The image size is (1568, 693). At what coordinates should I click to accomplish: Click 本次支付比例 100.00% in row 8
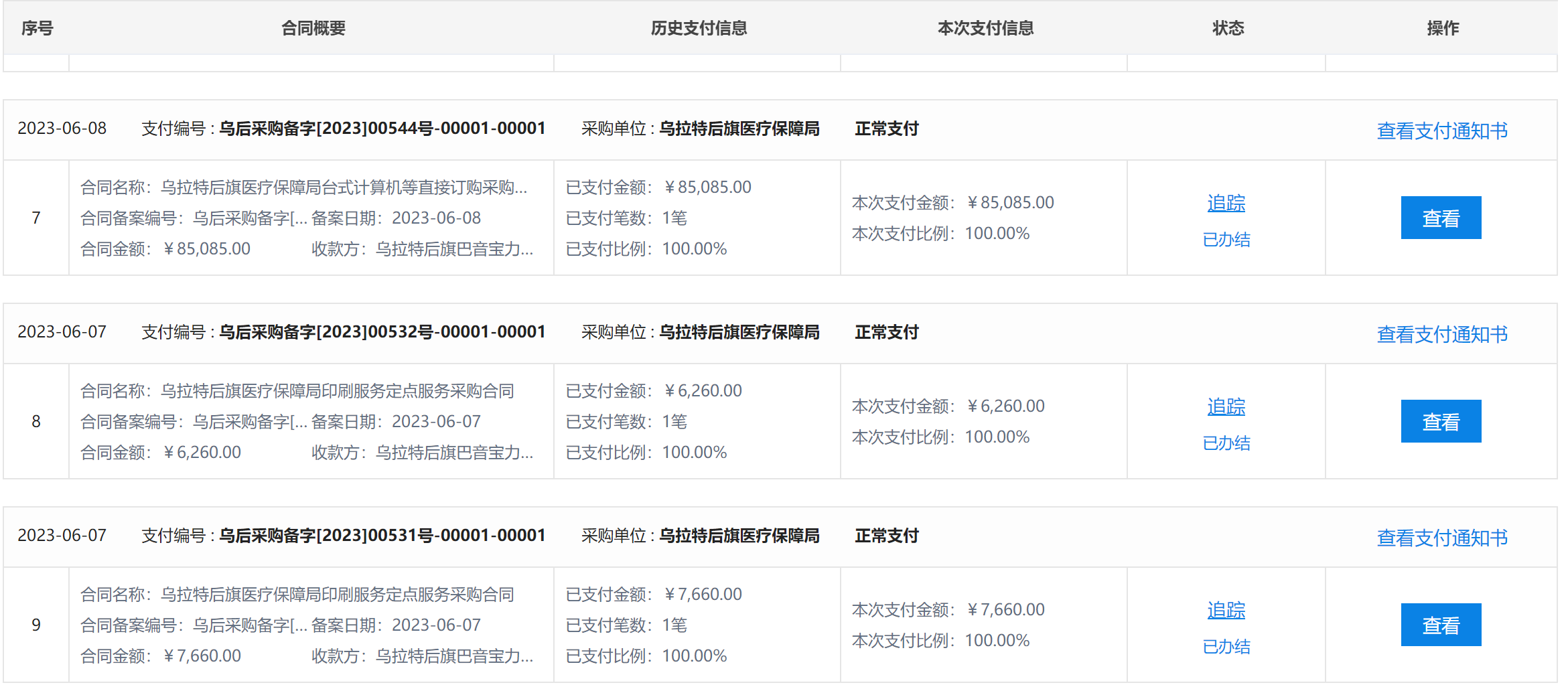coord(940,437)
